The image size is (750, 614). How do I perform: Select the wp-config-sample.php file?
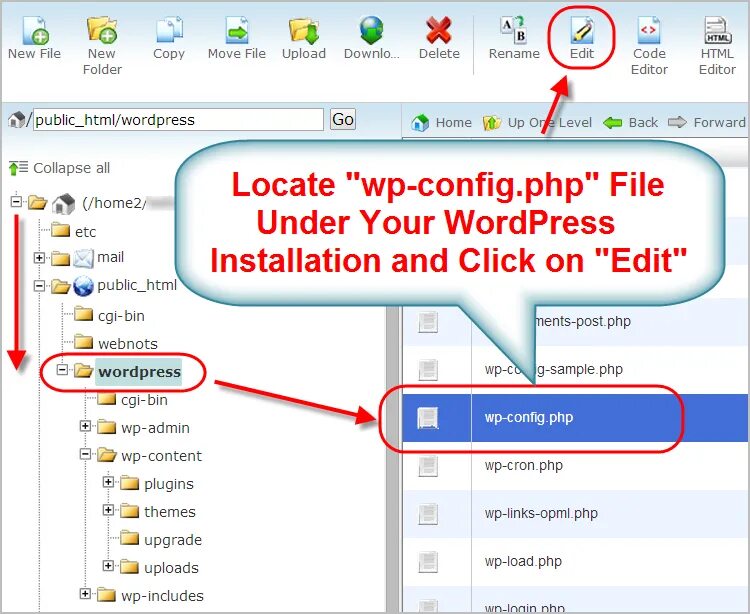(x=553, y=369)
